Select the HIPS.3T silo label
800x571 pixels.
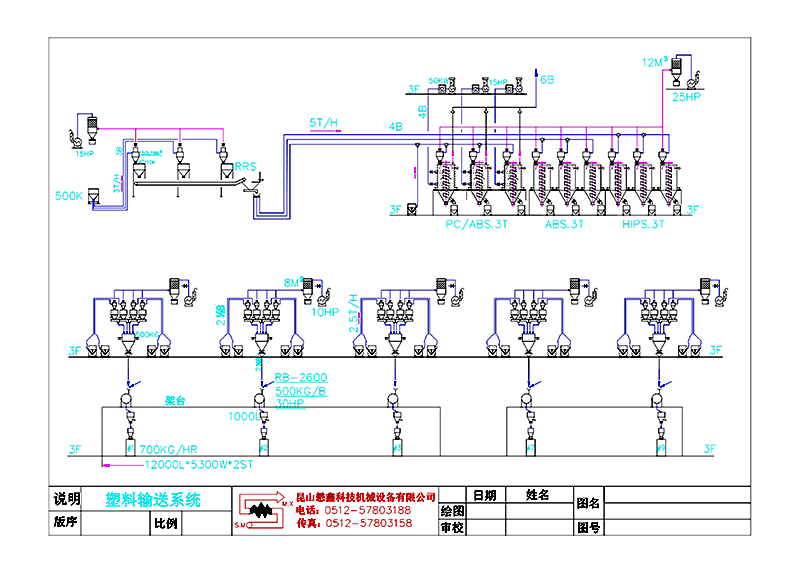644,225
